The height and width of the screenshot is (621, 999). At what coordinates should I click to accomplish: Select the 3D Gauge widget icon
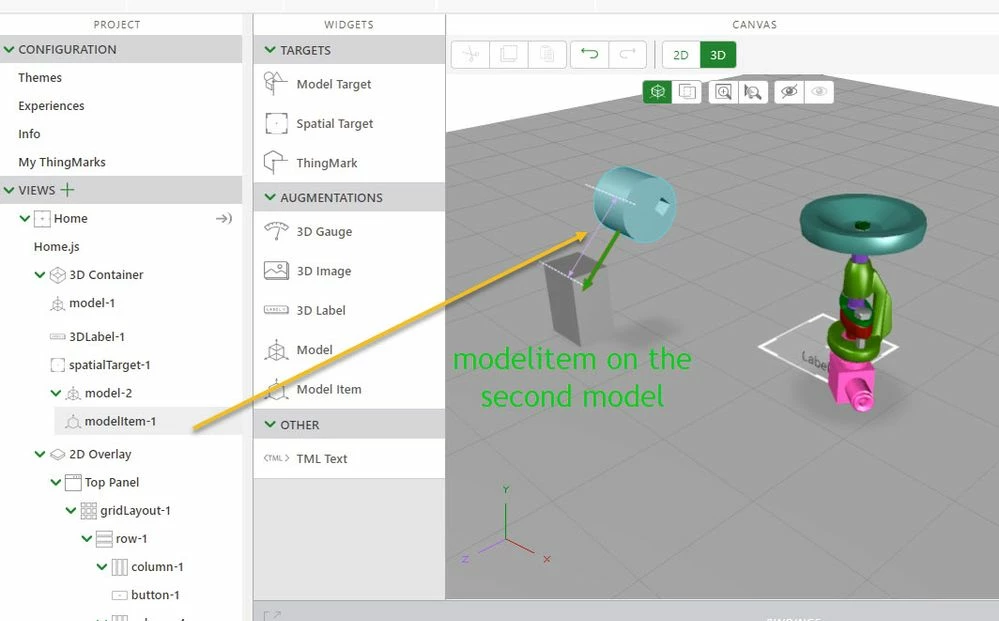point(276,231)
